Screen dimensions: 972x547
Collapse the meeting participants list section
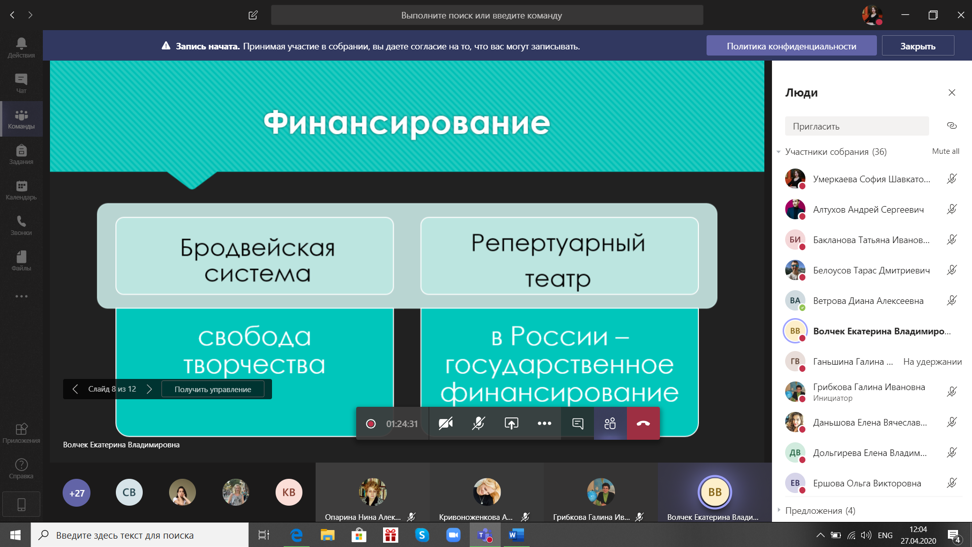pos(779,152)
